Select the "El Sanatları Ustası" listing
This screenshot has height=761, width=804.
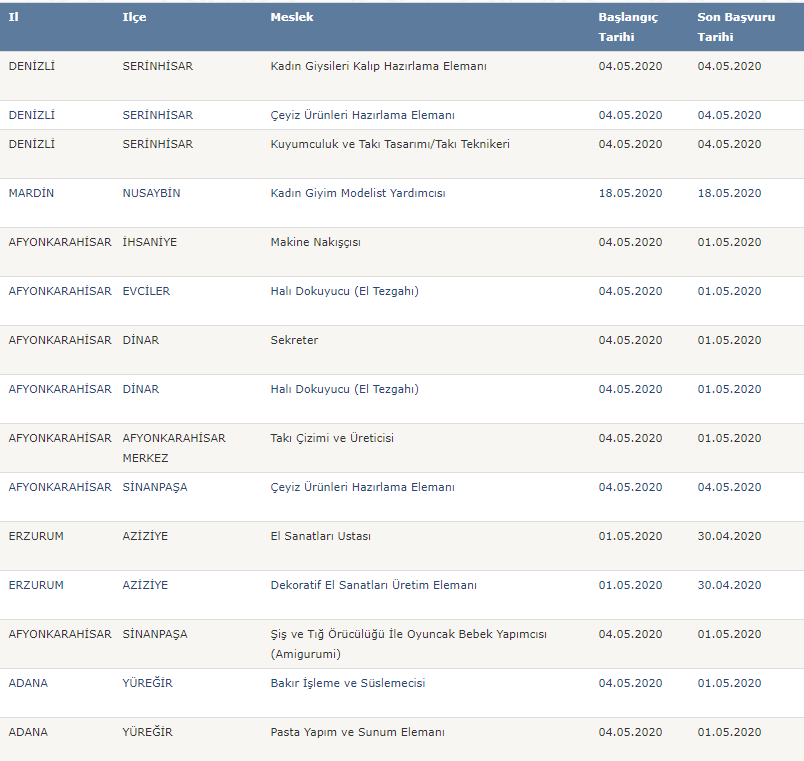click(320, 536)
